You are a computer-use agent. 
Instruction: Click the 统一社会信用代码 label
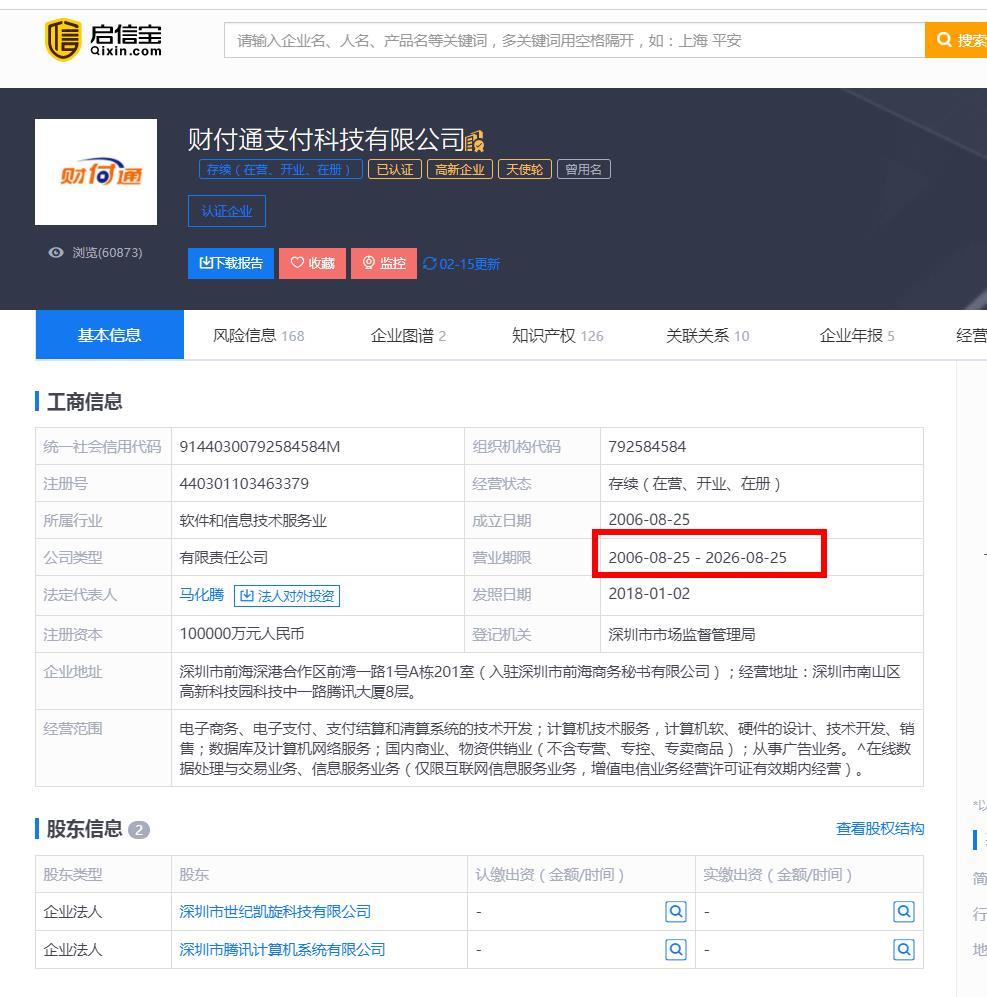click(102, 446)
